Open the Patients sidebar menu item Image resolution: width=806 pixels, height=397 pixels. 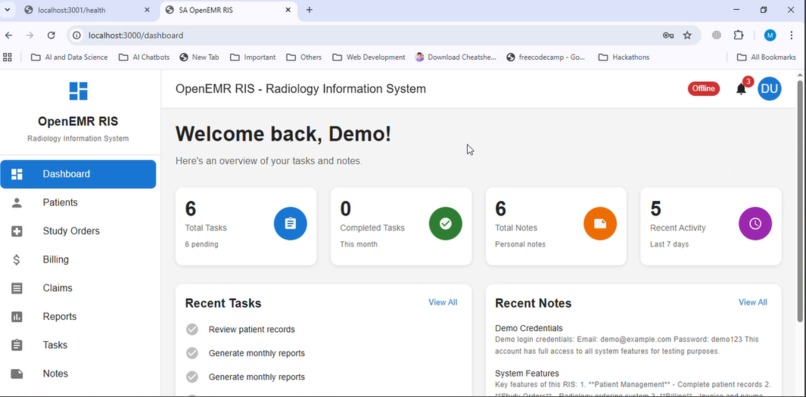(x=78, y=203)
